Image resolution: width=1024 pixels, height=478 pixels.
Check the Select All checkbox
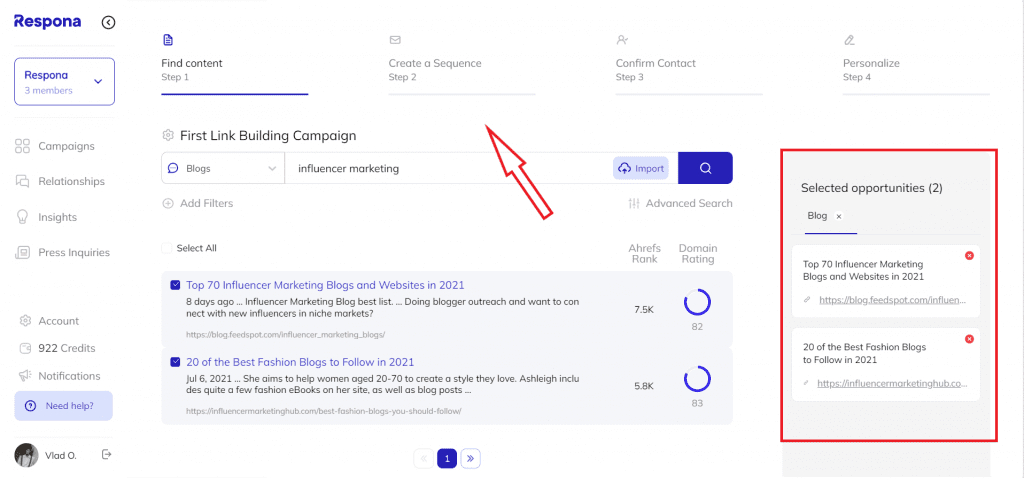[x=167, y=248]
